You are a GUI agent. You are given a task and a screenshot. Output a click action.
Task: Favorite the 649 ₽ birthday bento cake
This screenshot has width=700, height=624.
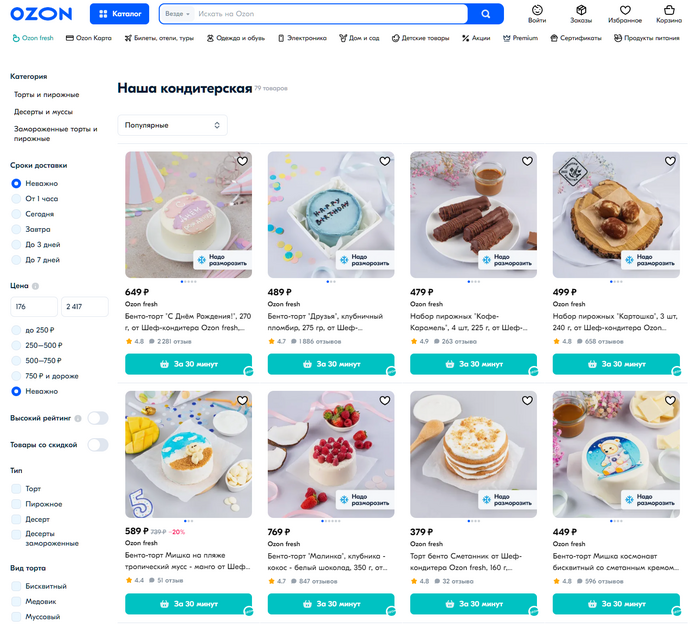coord(242,161)
